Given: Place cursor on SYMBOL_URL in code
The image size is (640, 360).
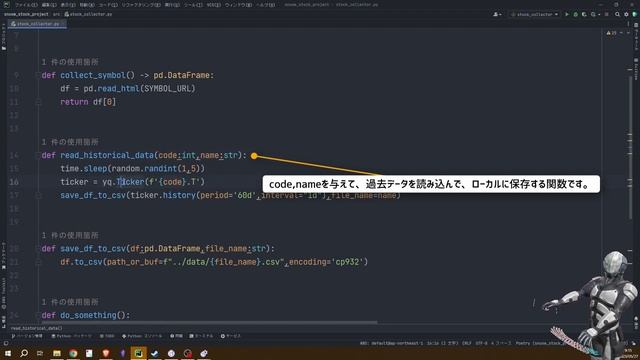Looking at the screenshot, I should (x=167, y=89).
